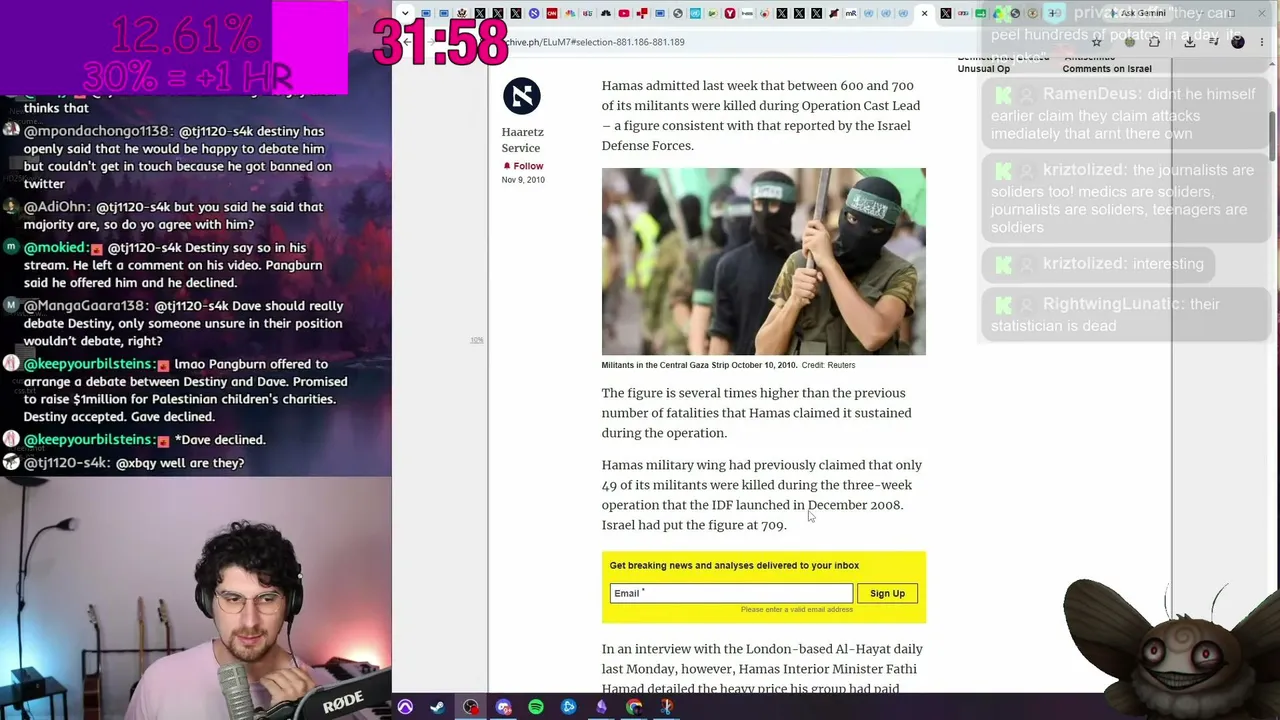Open the Spotify taskbar icon

536,707
